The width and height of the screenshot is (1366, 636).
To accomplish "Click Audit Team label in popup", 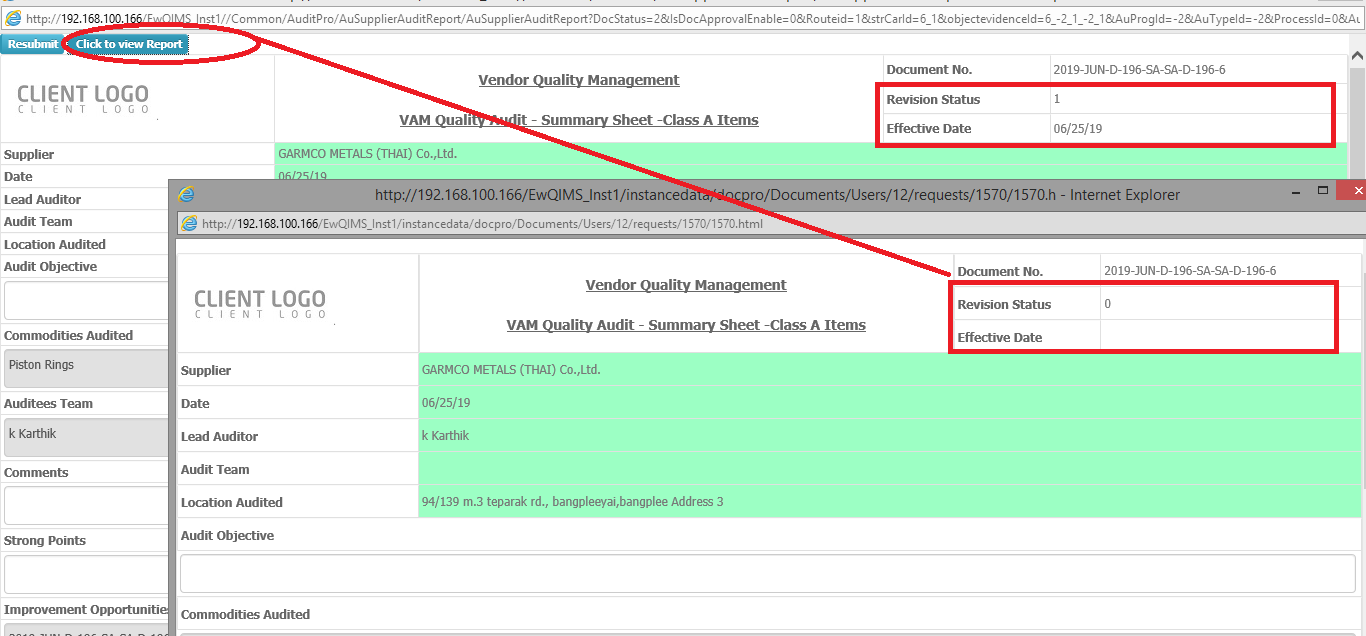I will 215,469.
